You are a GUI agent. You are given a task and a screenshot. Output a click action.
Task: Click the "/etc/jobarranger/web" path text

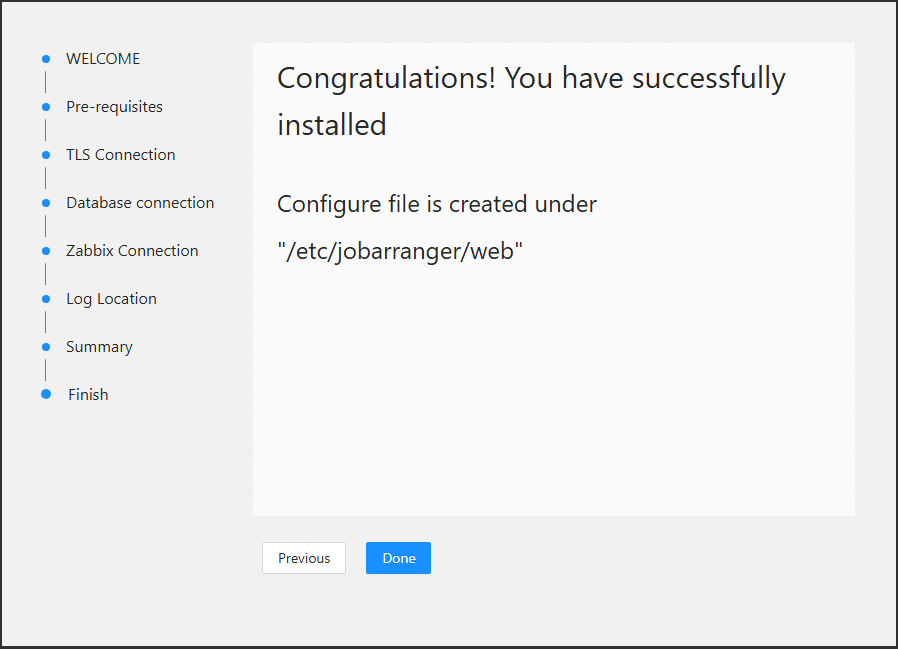click(400, 251)
